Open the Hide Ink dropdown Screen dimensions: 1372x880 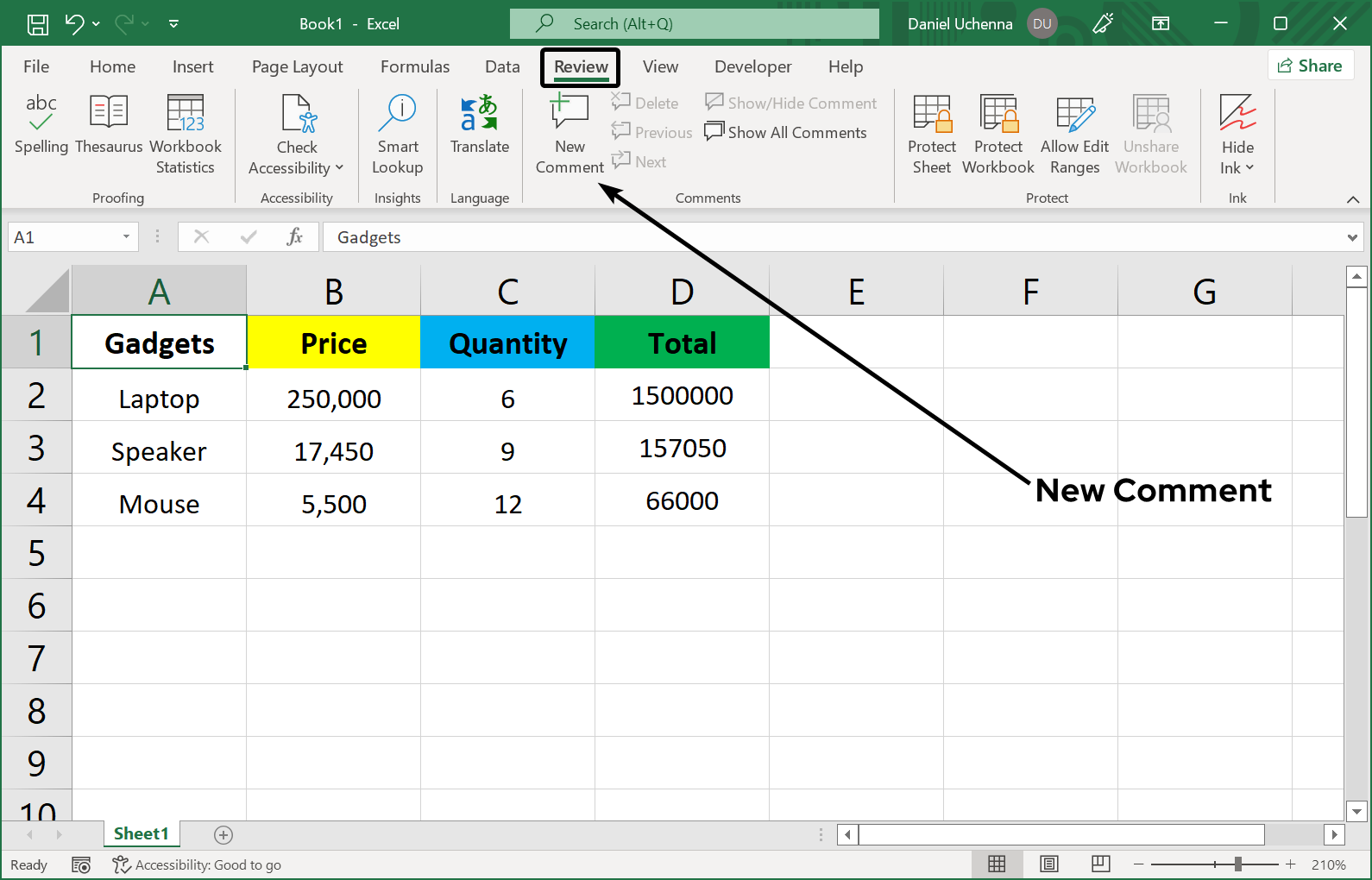[1237, 168]
